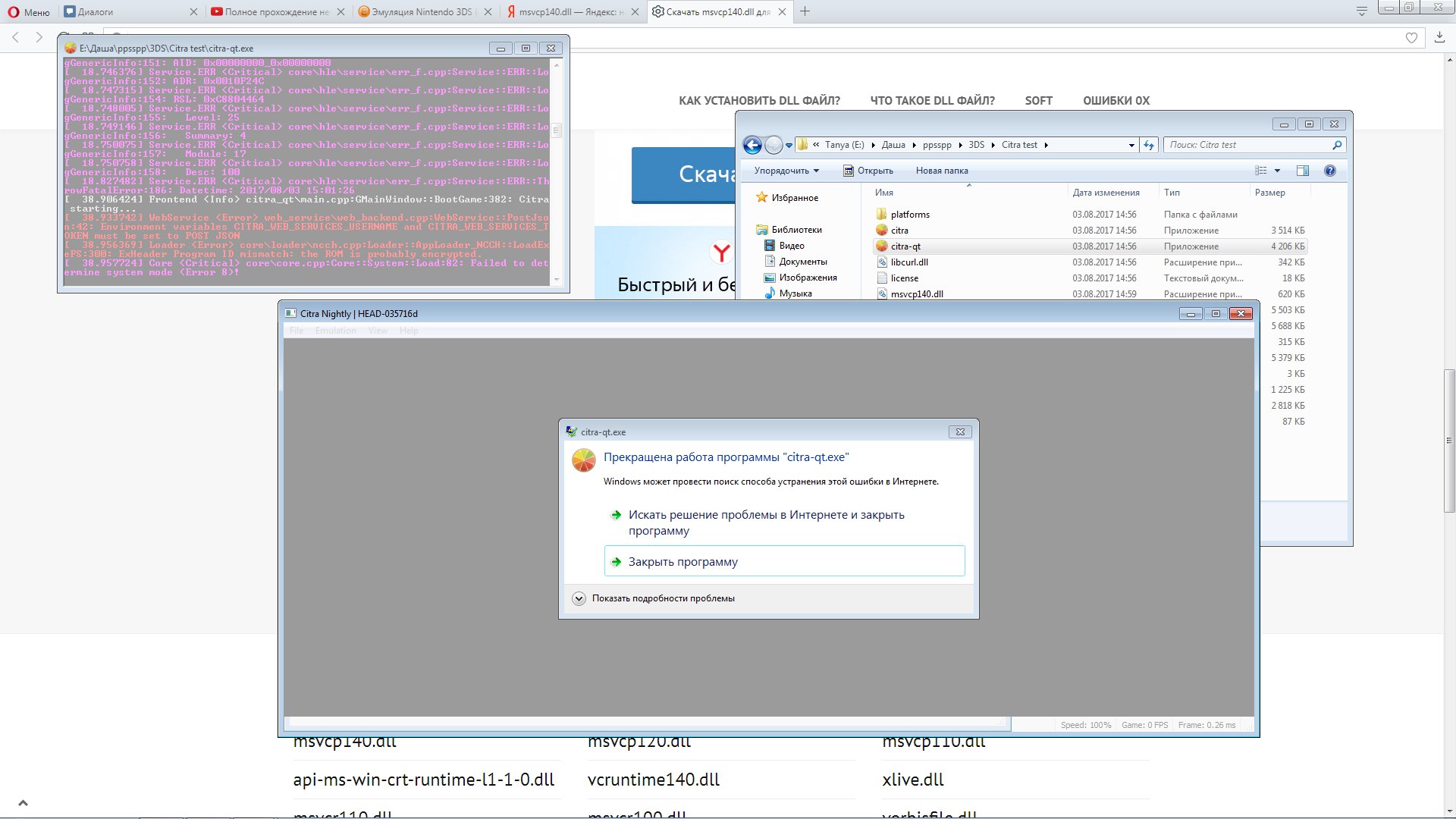Click Открыть in Explorer toolbar
This screenshot has width=1456, height=819.
(868, 171)
